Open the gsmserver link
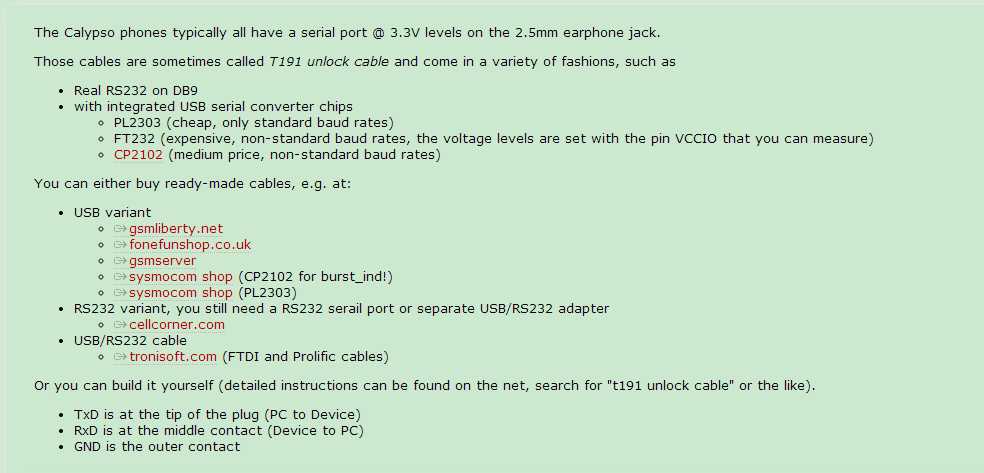The height and width of the screenshot is (473, 984). [x=163, y=260]
